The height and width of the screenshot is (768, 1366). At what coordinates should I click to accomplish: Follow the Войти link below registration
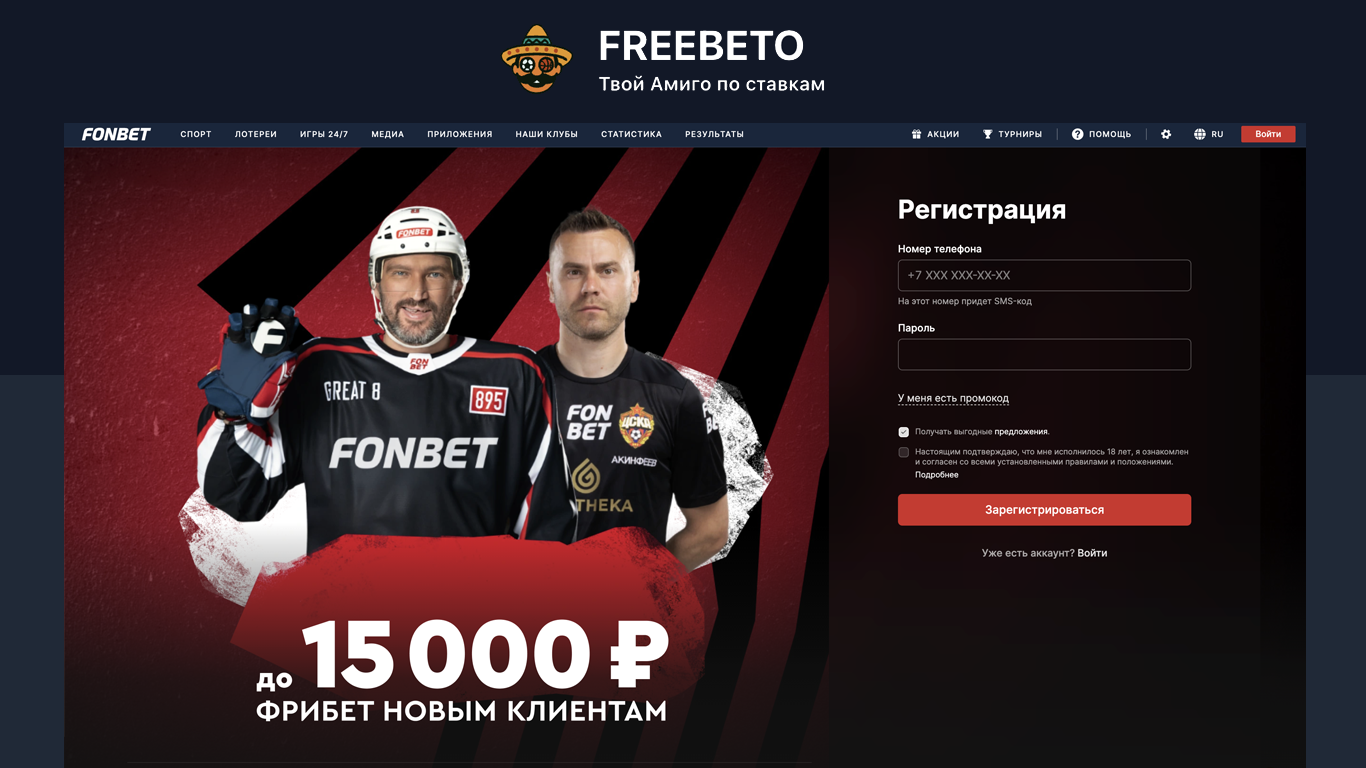point(1092,553)
